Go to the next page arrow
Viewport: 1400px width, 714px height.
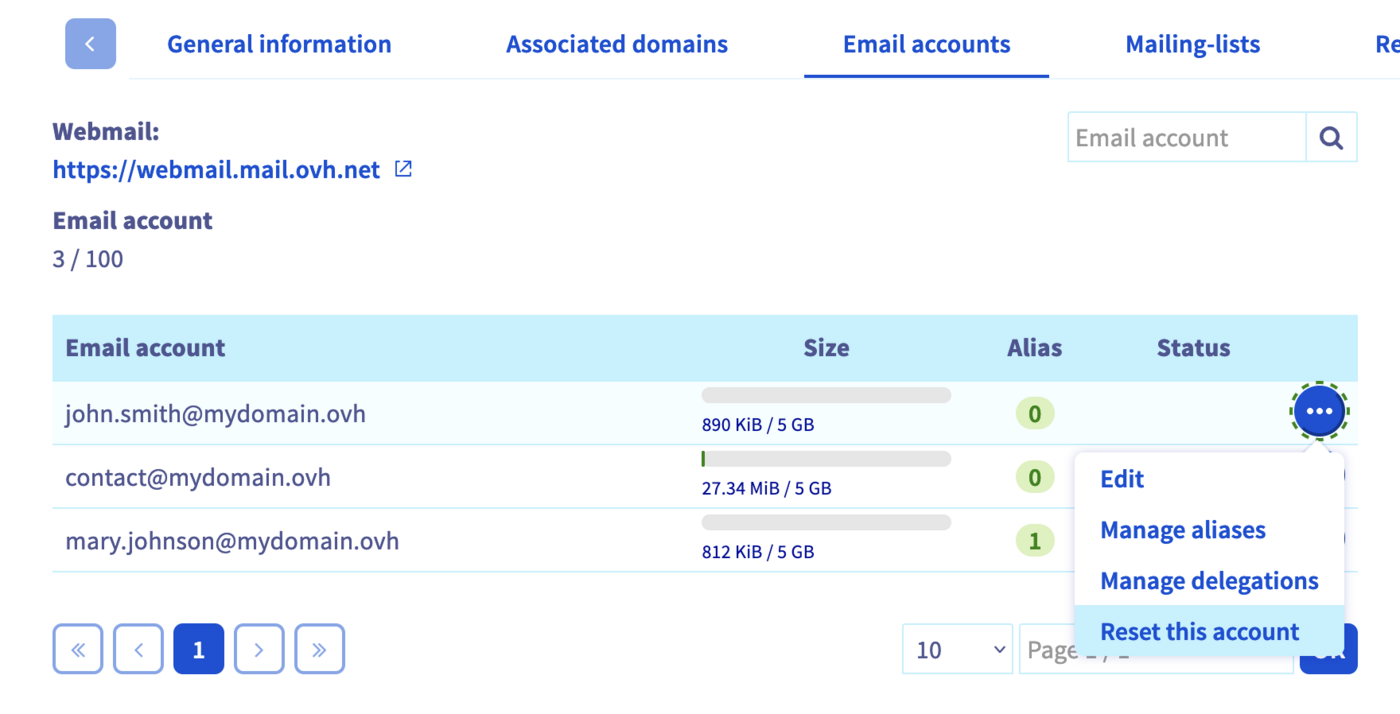coord(259,650)
